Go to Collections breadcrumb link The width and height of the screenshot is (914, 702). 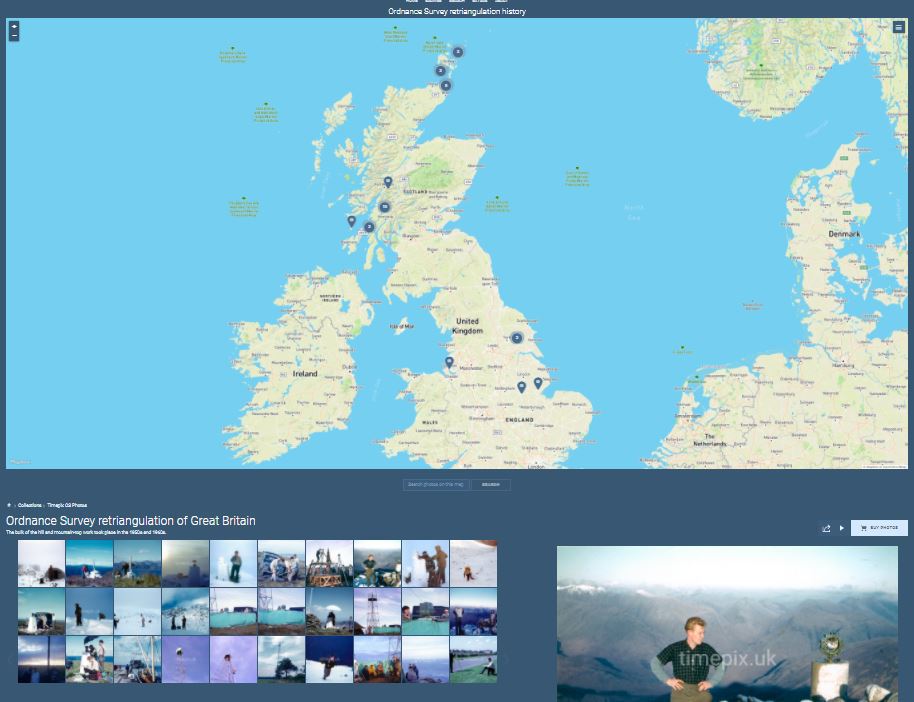(30, 505)
